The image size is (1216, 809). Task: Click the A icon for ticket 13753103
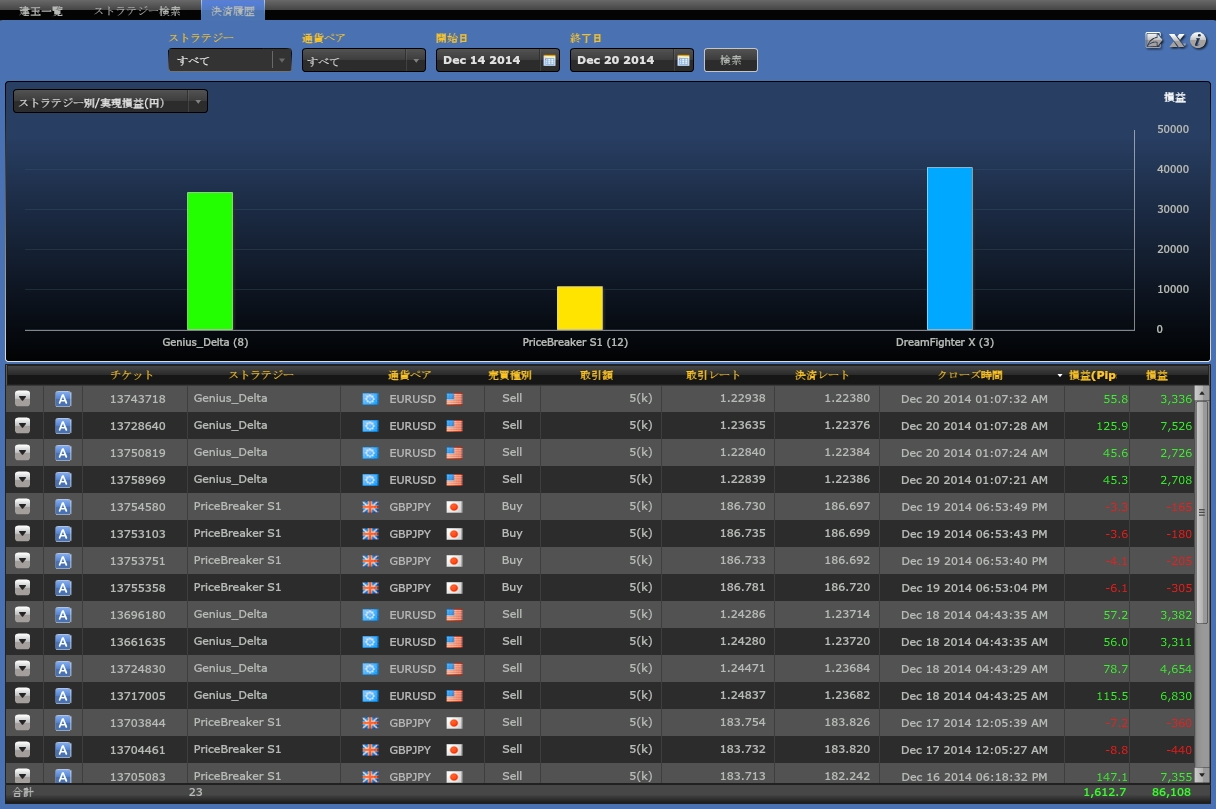click(63, 534)
